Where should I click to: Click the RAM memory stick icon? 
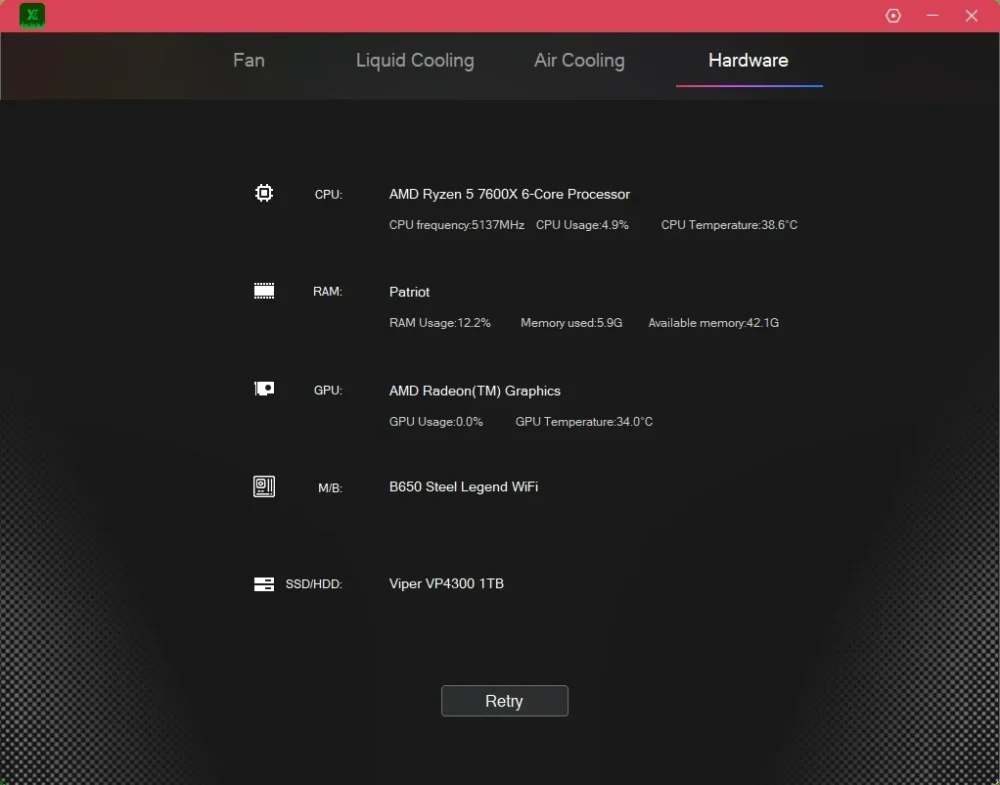[x=264, y=291]
